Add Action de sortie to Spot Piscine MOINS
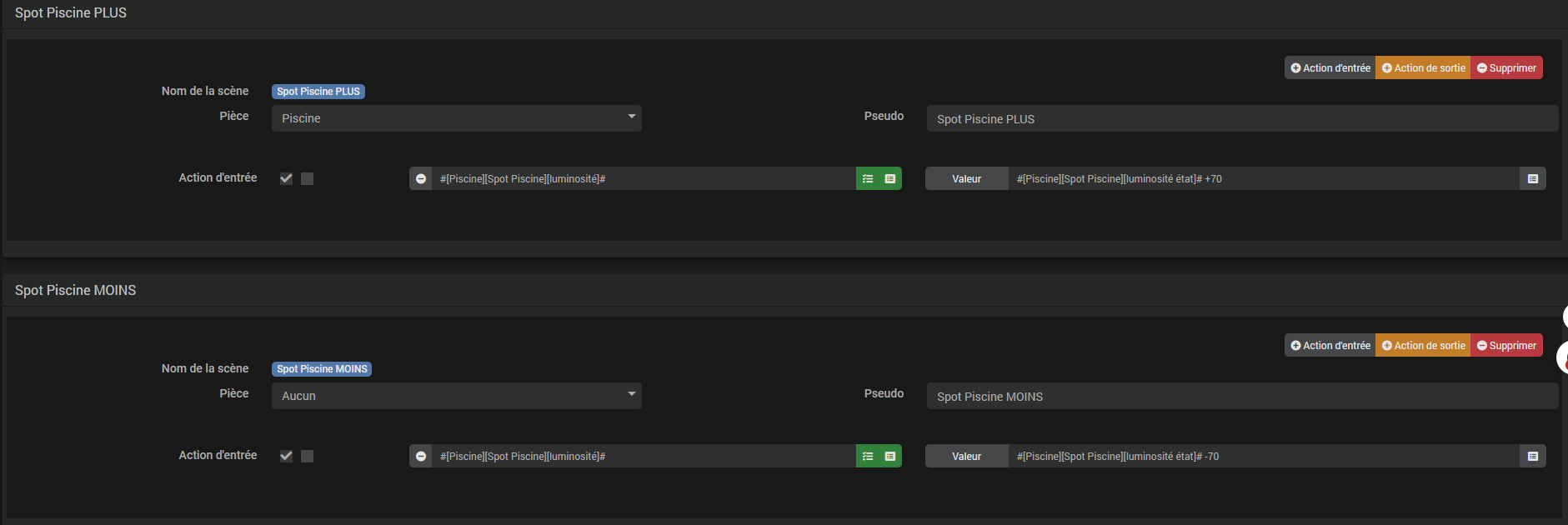 point(1423,346)
